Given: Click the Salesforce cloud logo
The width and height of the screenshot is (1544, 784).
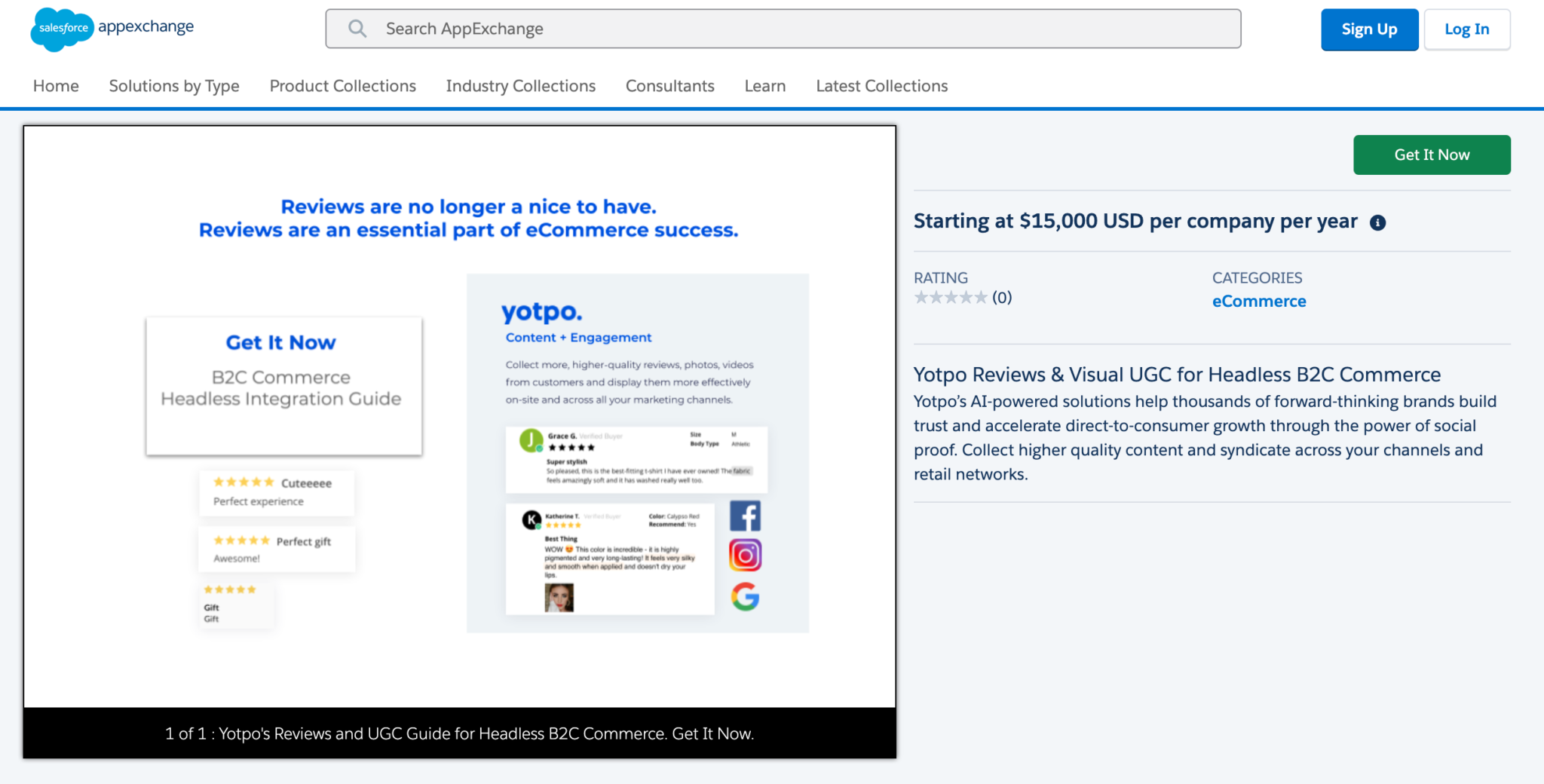Looking at the screenshot, I should pos(62,29).
